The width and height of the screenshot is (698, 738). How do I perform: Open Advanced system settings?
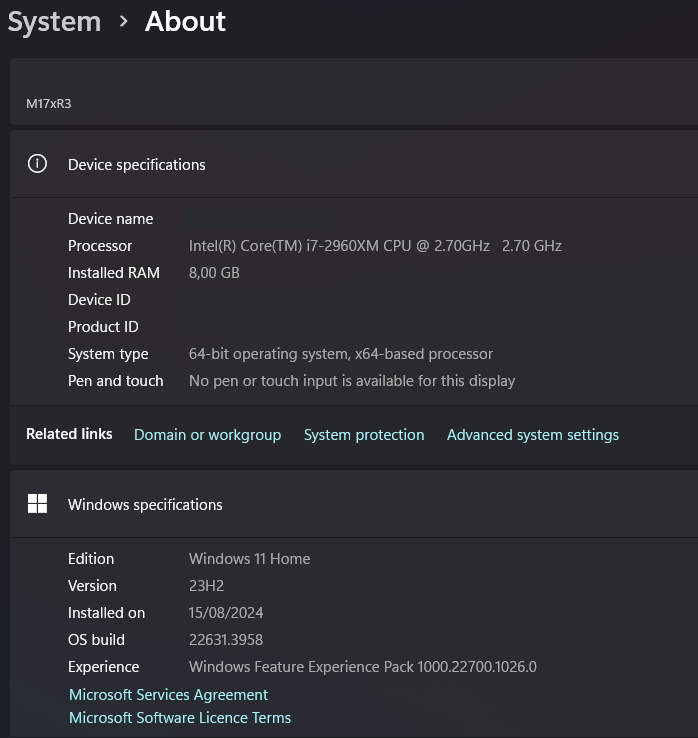(533, 435)
